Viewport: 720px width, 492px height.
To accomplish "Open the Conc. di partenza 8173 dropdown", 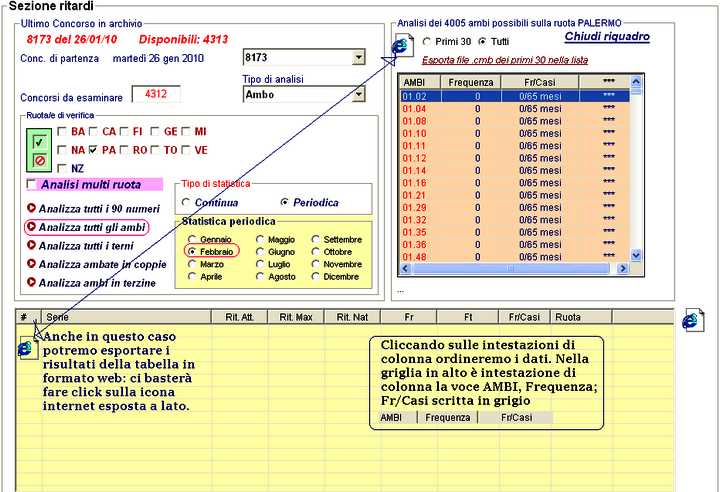I will [358, 59].
